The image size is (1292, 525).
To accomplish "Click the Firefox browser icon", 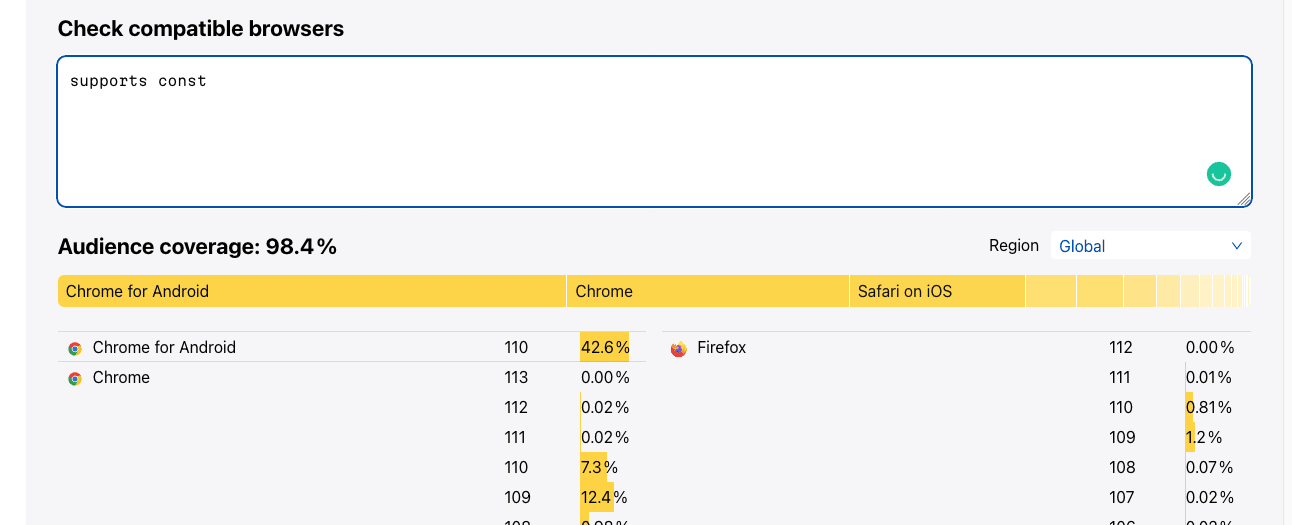I will [x=679, y=349].
